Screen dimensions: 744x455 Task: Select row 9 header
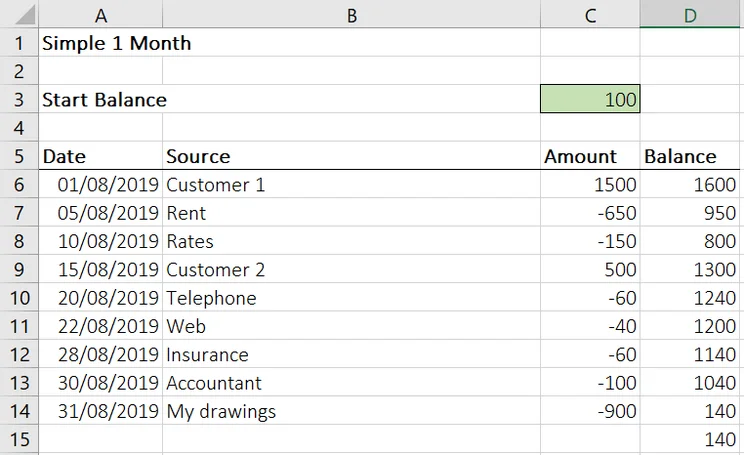click(x=19, y=269)
